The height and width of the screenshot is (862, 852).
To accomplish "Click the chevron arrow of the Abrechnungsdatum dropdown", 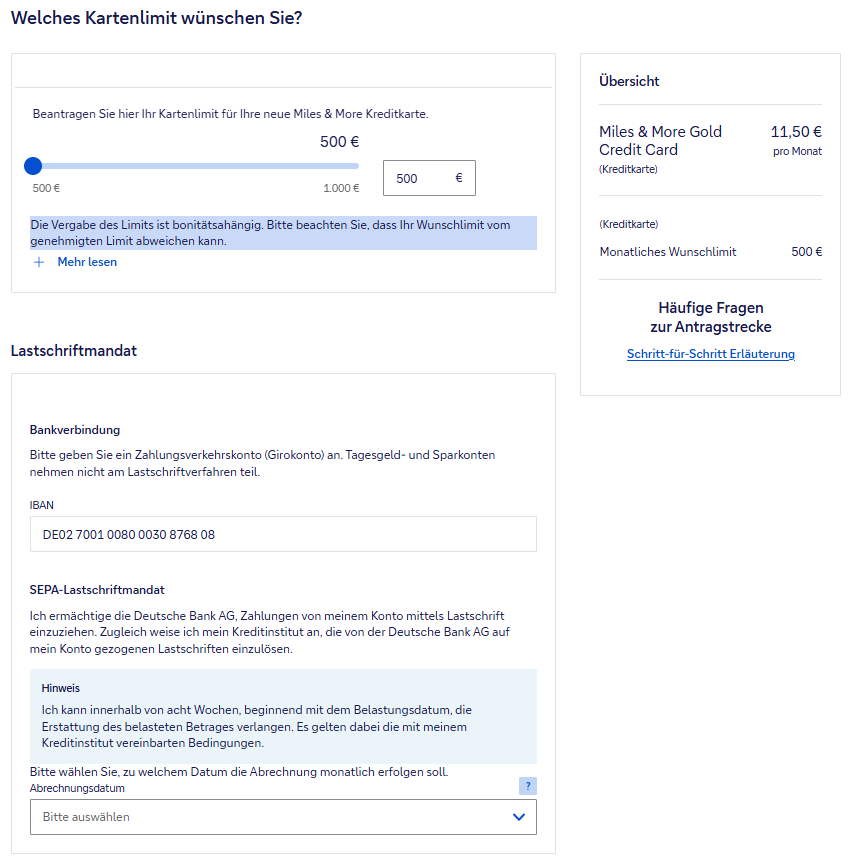I will tap(518, 817).
